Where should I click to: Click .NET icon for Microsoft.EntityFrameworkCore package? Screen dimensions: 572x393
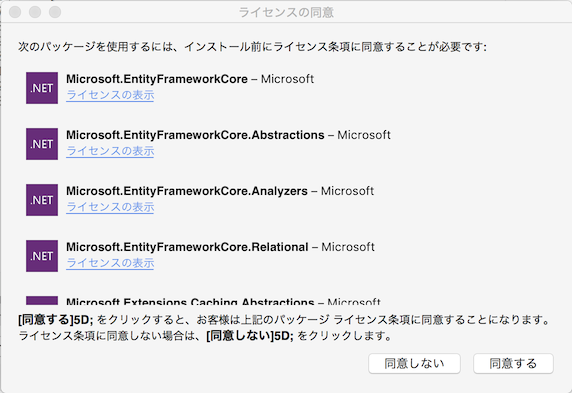(42, 88)
